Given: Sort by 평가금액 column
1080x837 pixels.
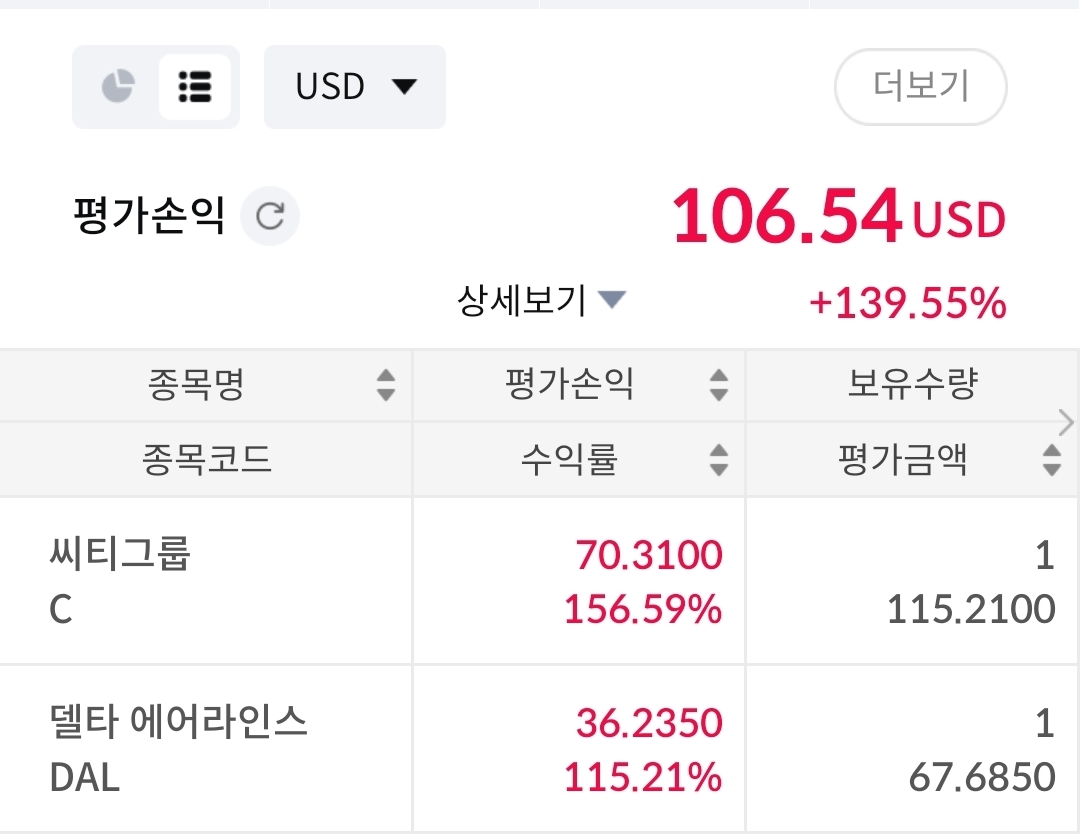Looking at the screenshot, I should click(x=1051, y=460).
